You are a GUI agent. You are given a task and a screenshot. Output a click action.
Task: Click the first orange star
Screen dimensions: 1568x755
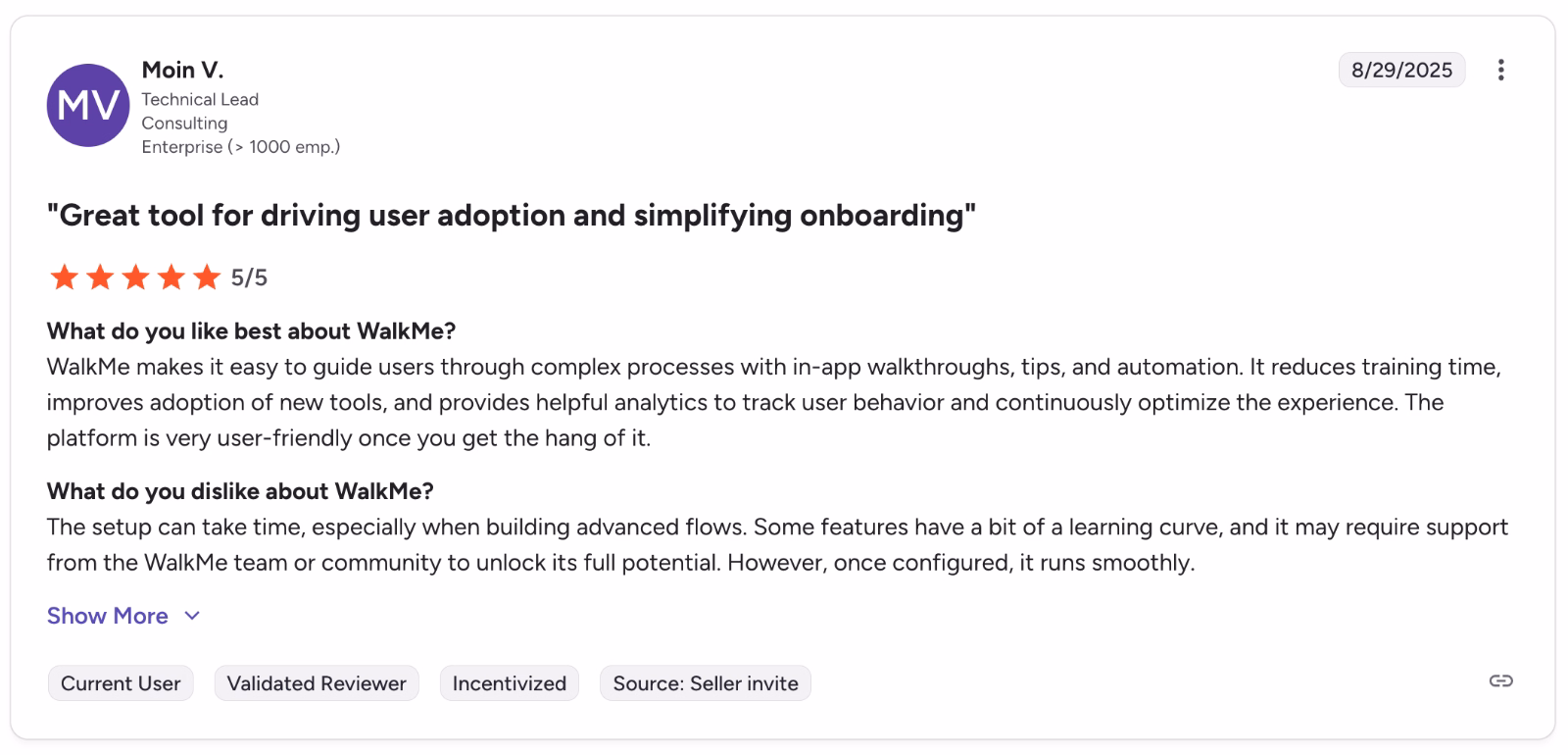(x=64, y=277)
